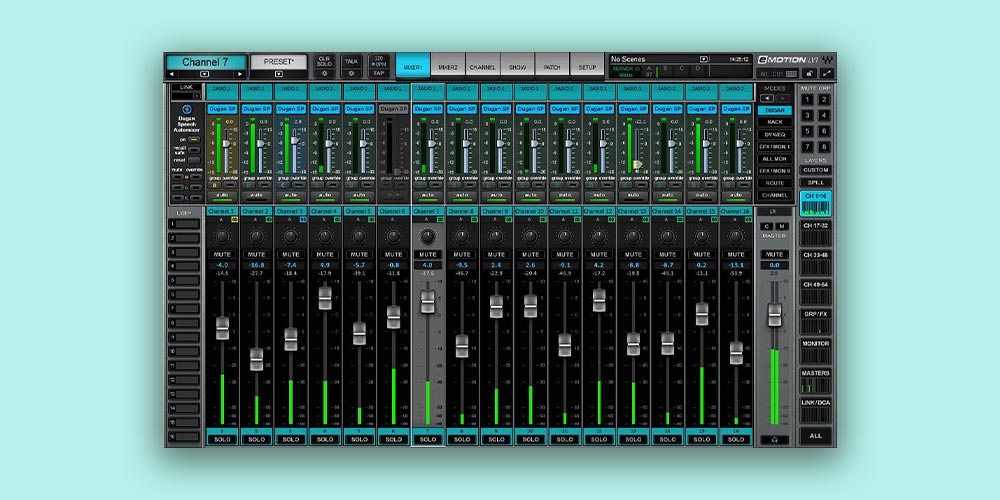The height and width of the screenshot is (500, 1000).
Task: Click the TAP tempo button
Action: [x=379, y=73]
